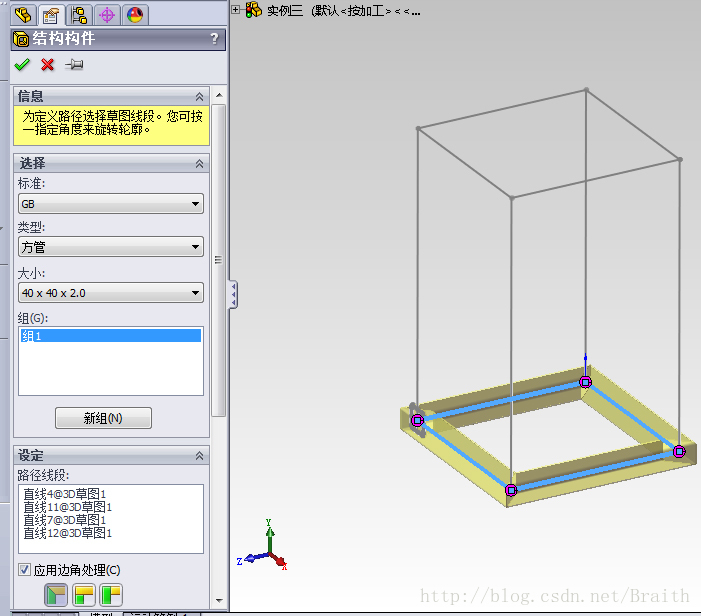Open the 大小 40 x 40 x 2.0 dropdown

pos(111,293)
